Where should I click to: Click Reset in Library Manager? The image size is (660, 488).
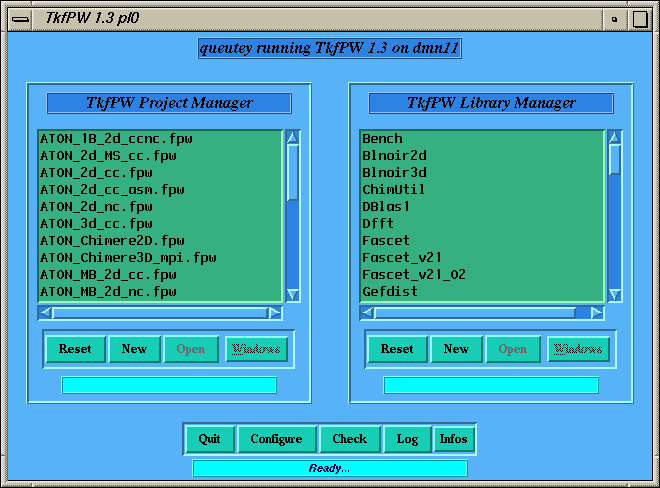coord(397,349)
